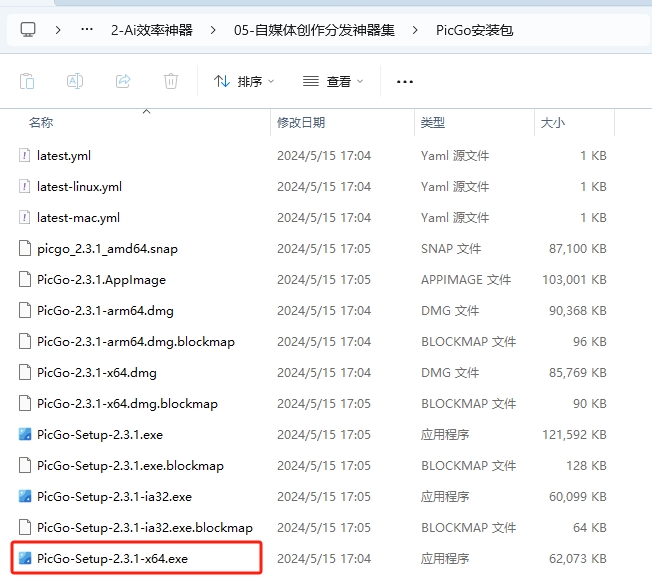Open the 查看 view dropdown
The image size is (652, 581).
tap(333, 81)
